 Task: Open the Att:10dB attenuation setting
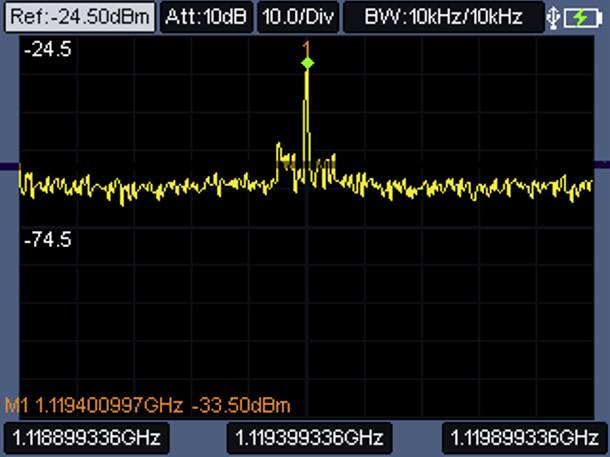click(206, 17)
